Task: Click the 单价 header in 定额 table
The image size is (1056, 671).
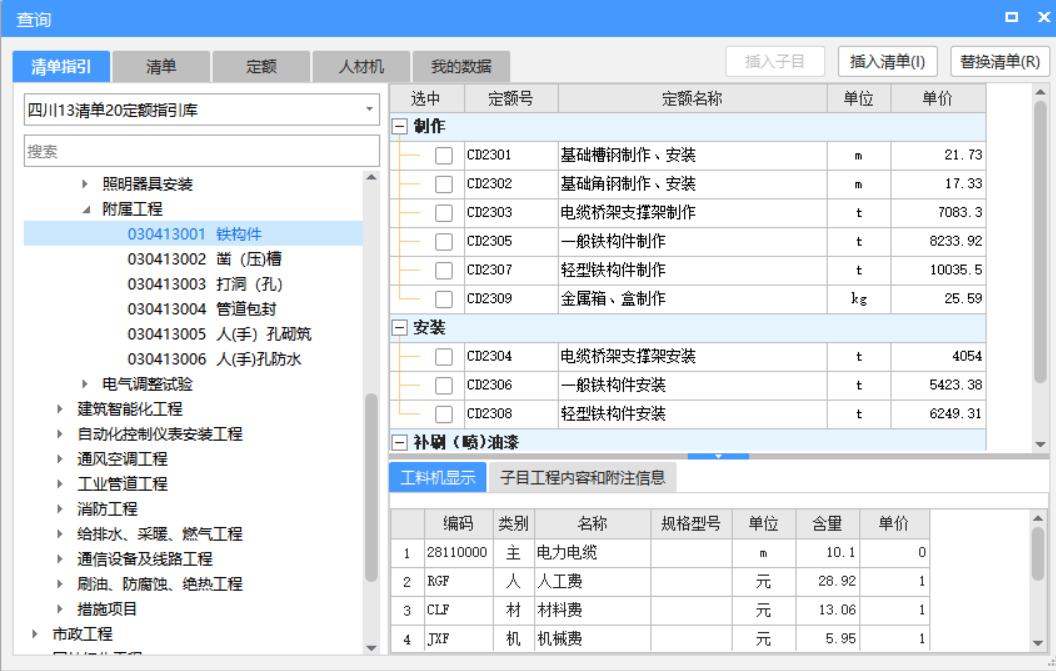Action: (937, 99)
